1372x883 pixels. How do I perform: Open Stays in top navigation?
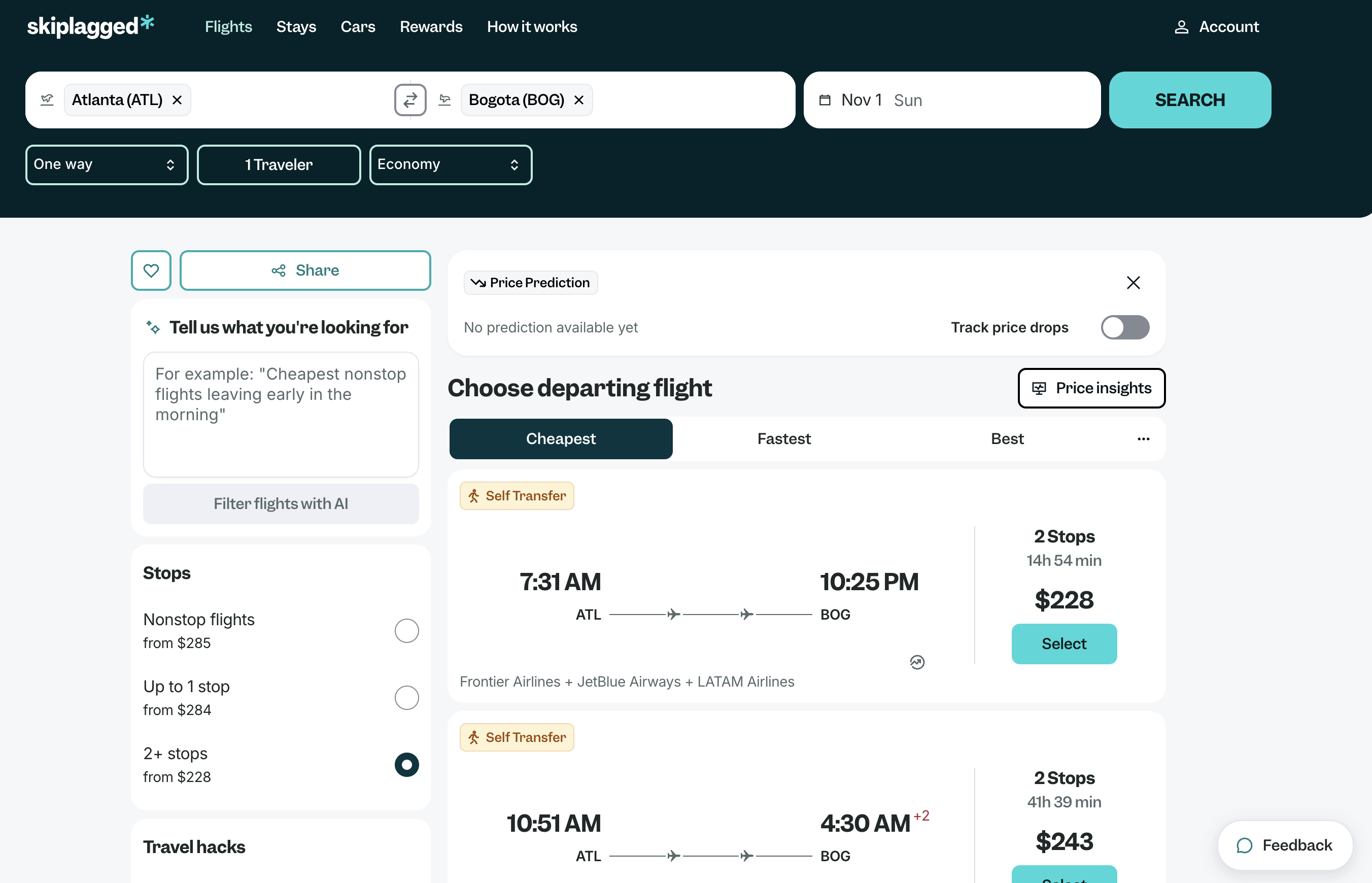click(x=296, y=27)
